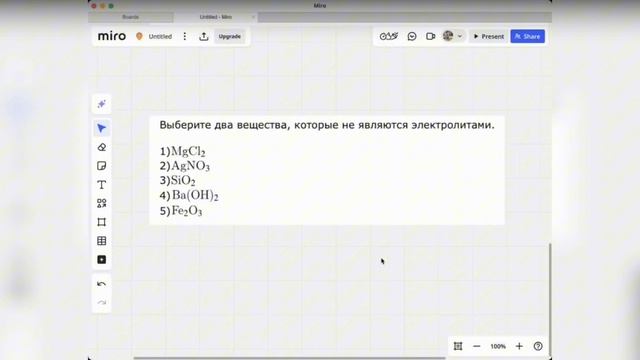
Task: Switch to the Boards tab
Action: (x=131, y=17)
